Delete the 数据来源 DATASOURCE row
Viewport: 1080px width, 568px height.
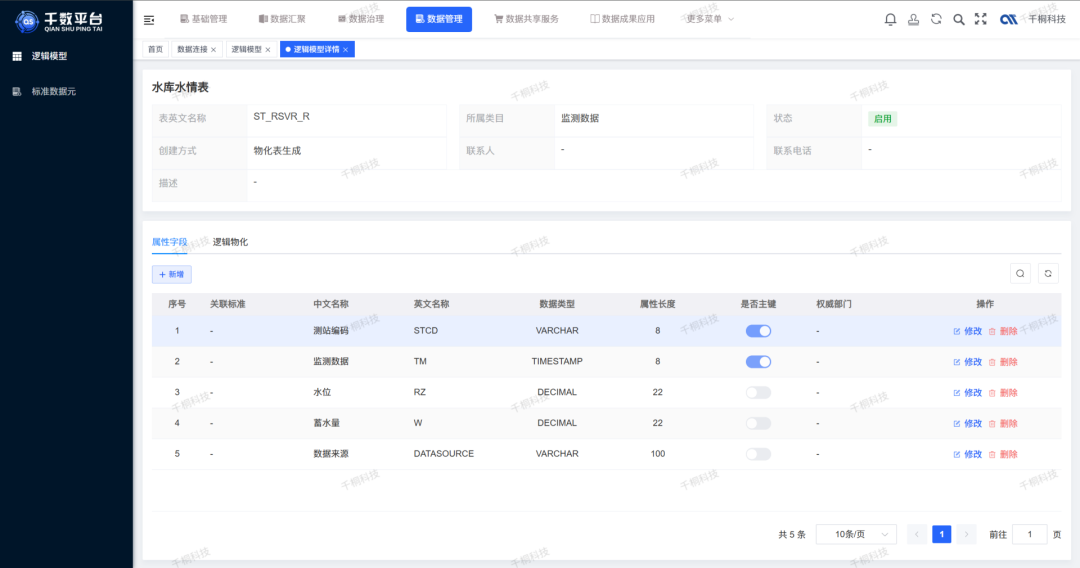click(x=1004, y=454)
